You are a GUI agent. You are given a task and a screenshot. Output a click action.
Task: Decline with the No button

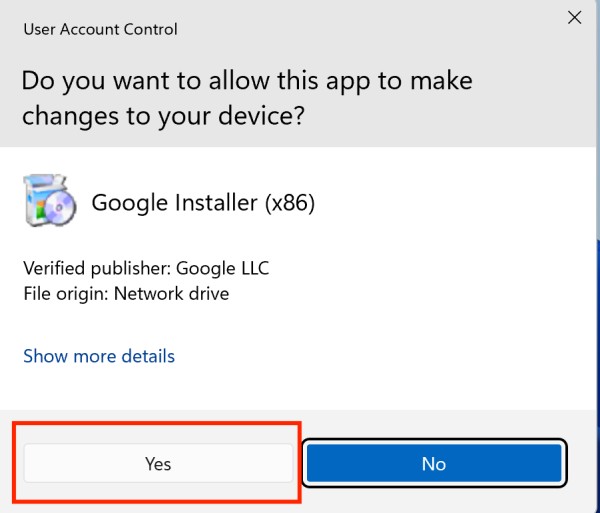click(x=434, y=463)
